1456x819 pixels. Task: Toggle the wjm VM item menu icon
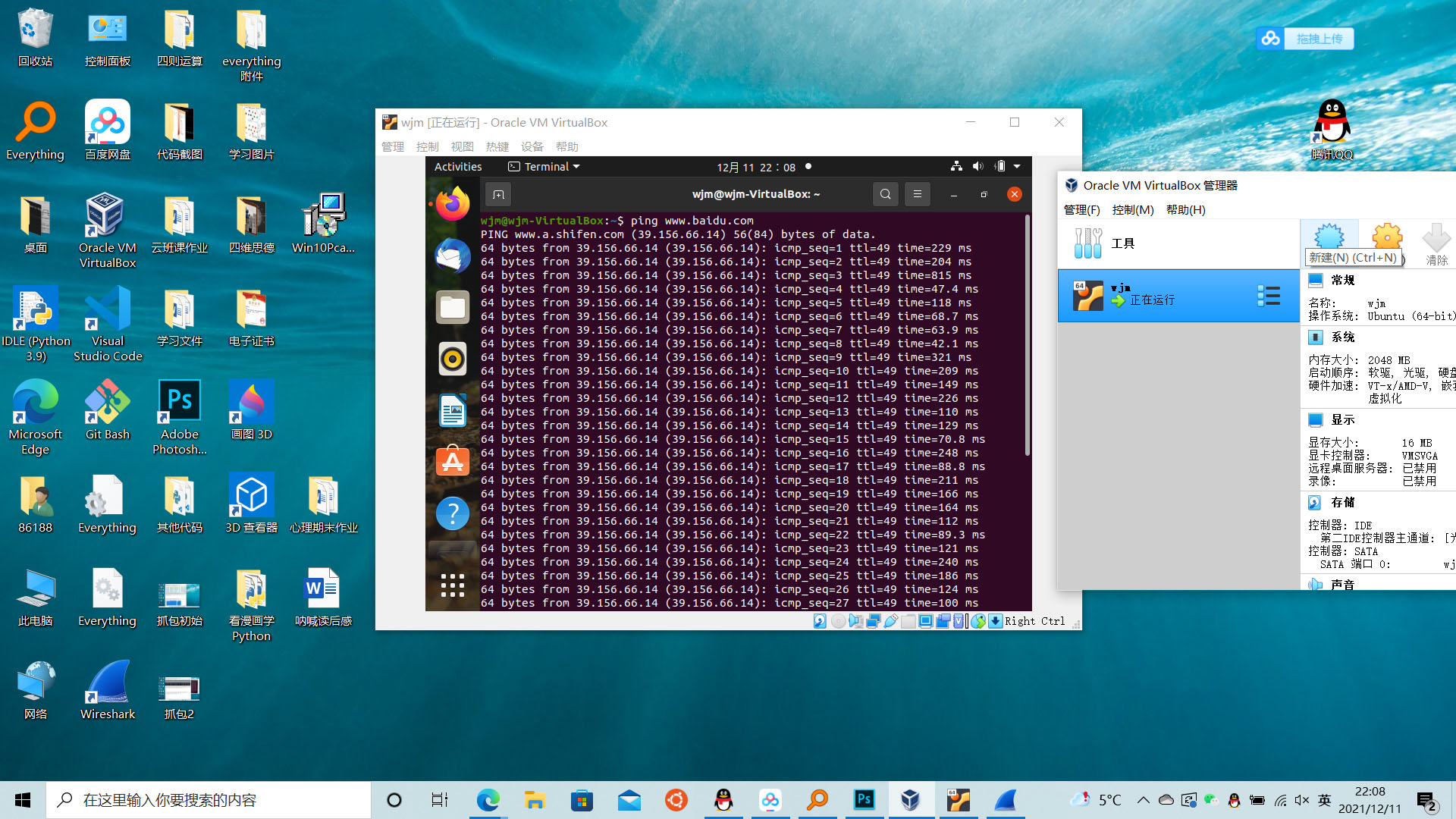pos(1268,296)
